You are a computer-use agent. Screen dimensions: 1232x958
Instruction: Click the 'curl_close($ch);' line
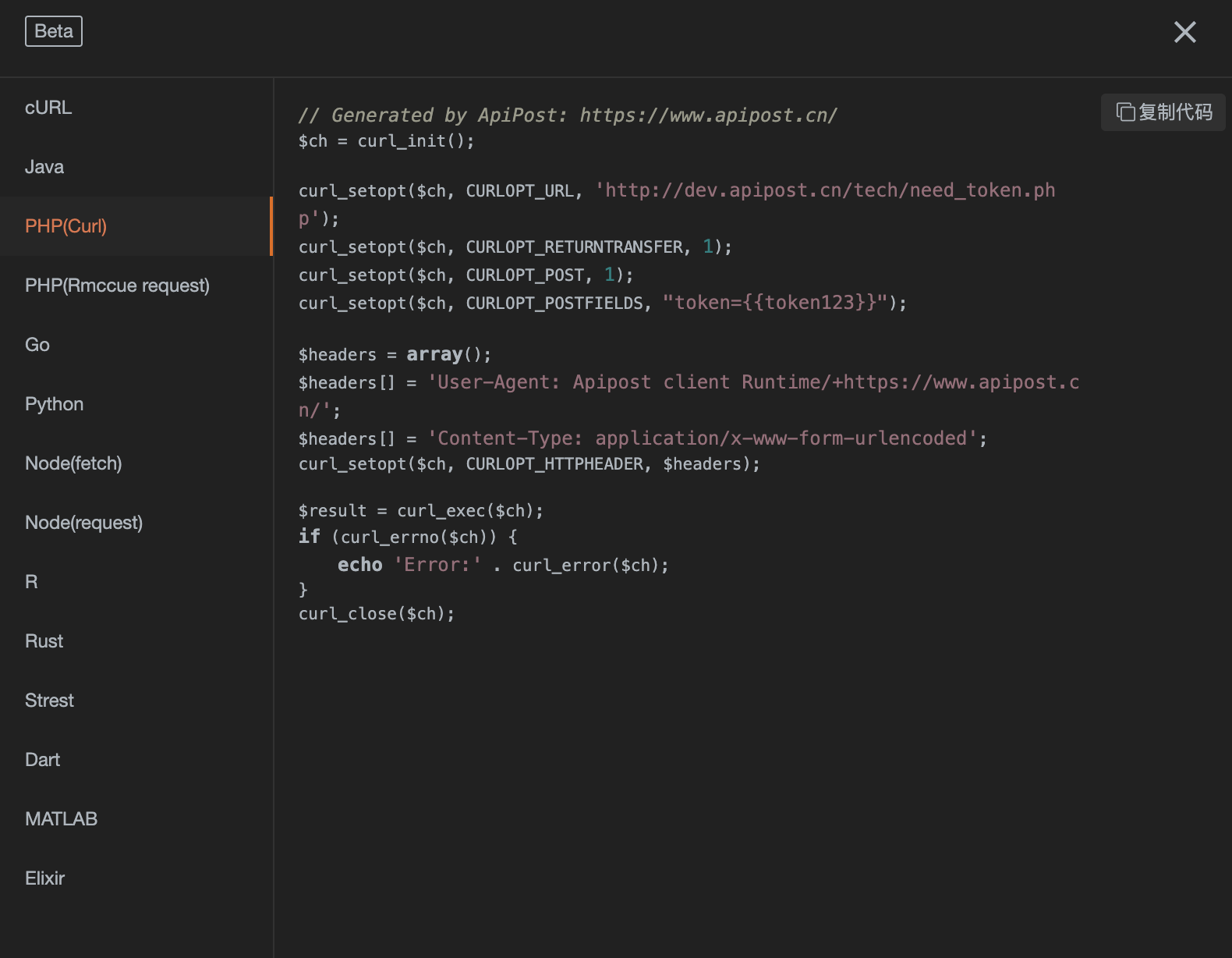[x=376, y=614]
